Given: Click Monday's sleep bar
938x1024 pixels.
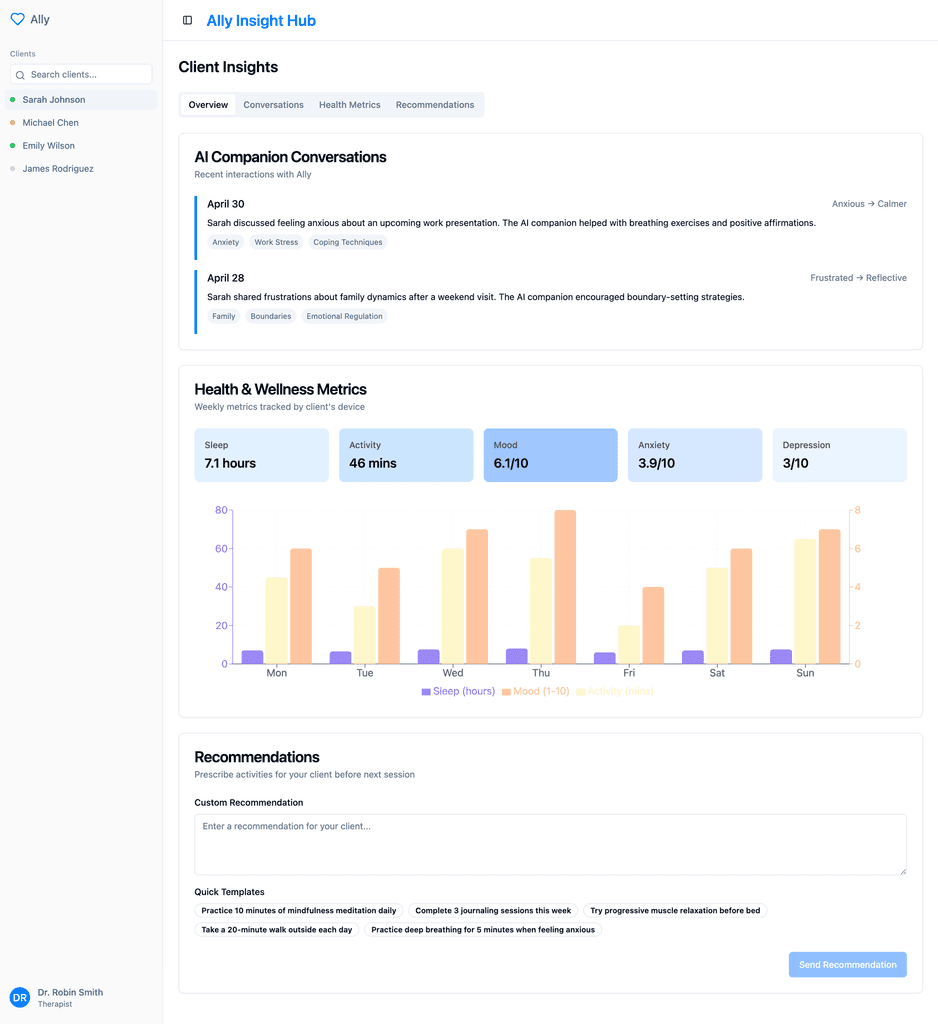Looking at the screenshot, I should click(252, 657).
